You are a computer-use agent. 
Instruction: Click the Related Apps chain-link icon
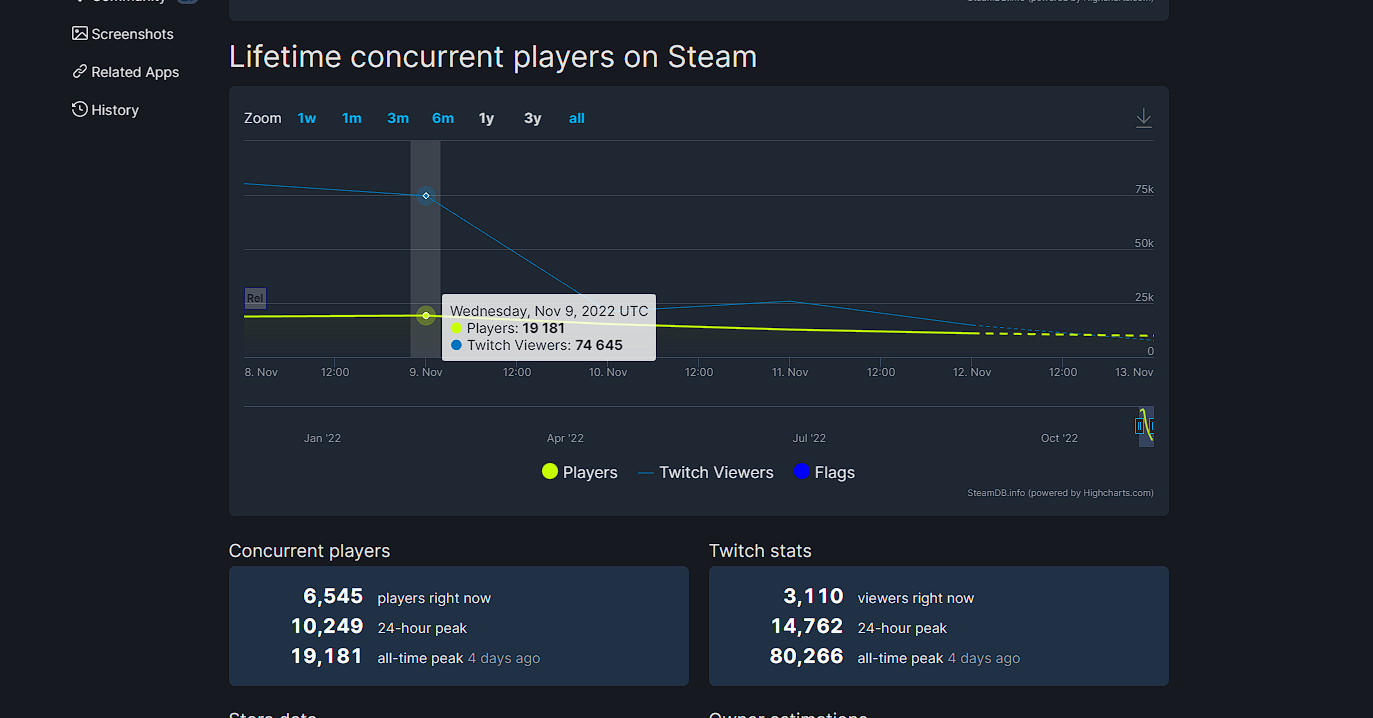pyautogui.click(x=80, y=72)
